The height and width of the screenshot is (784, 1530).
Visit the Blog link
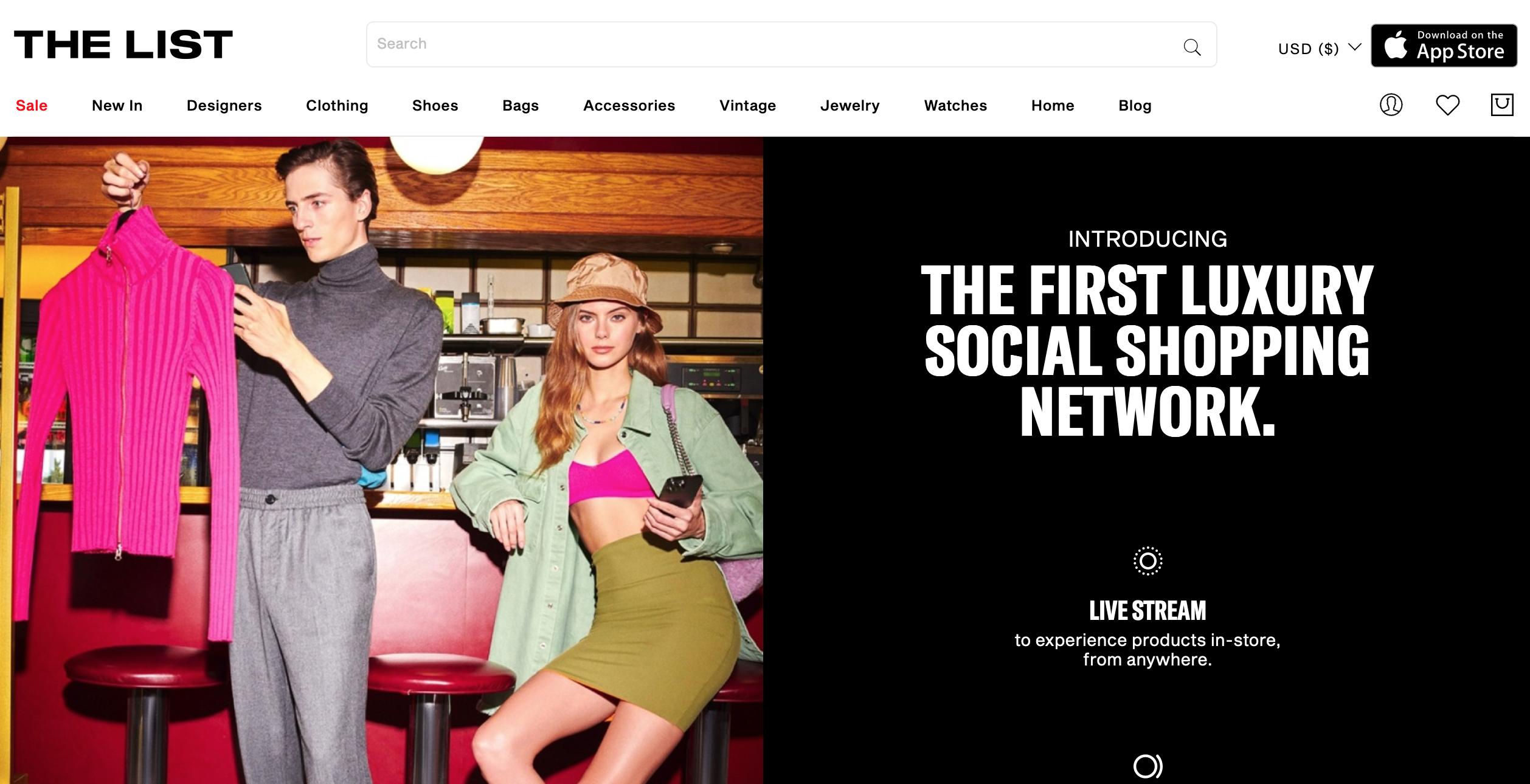(x=1135, y=106)
